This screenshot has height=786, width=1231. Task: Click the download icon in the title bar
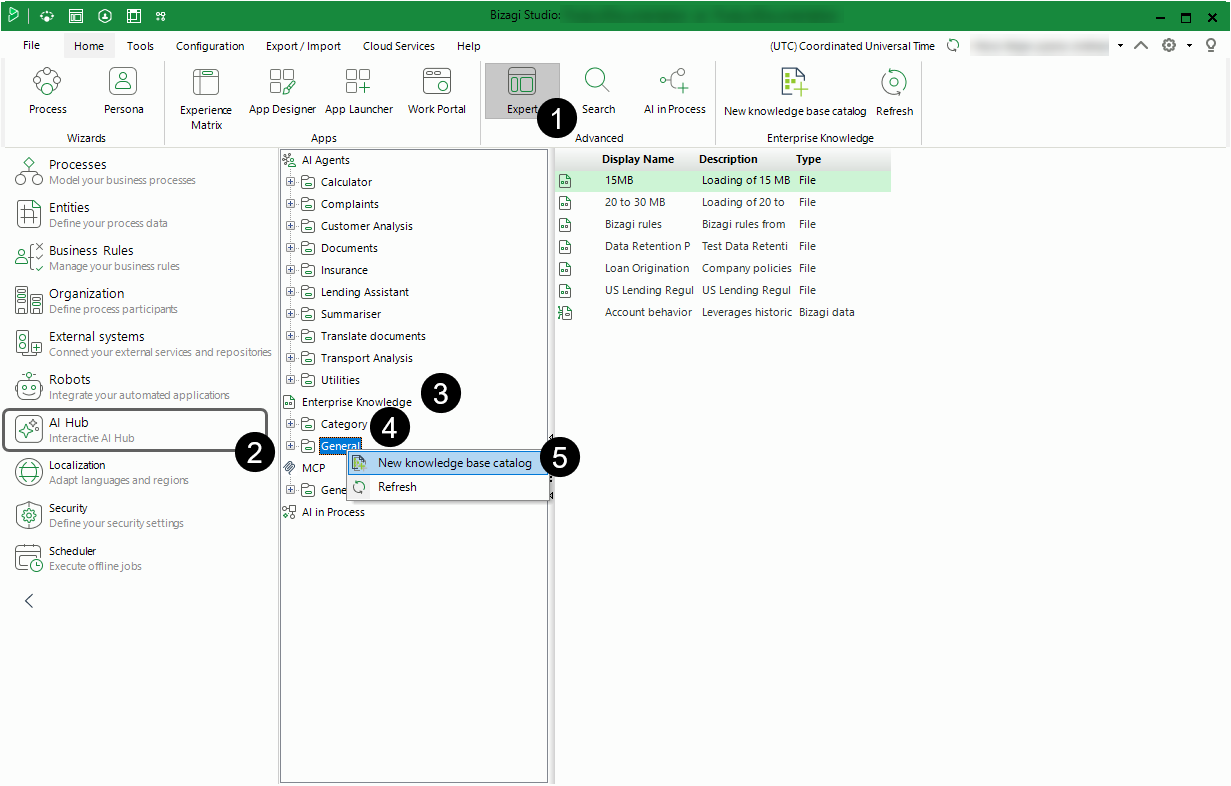click(105, 16)
